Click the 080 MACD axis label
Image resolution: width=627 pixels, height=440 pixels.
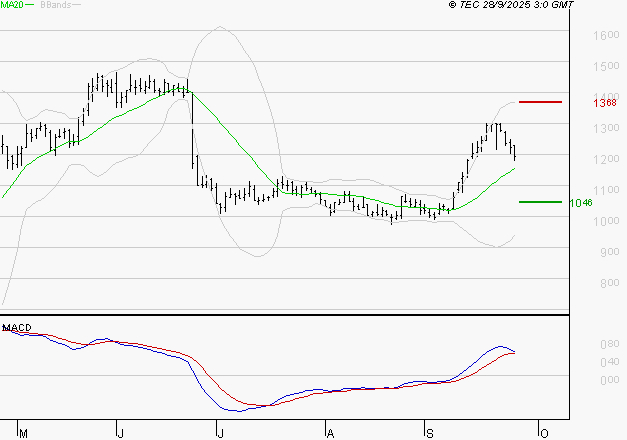pos(610,344)
